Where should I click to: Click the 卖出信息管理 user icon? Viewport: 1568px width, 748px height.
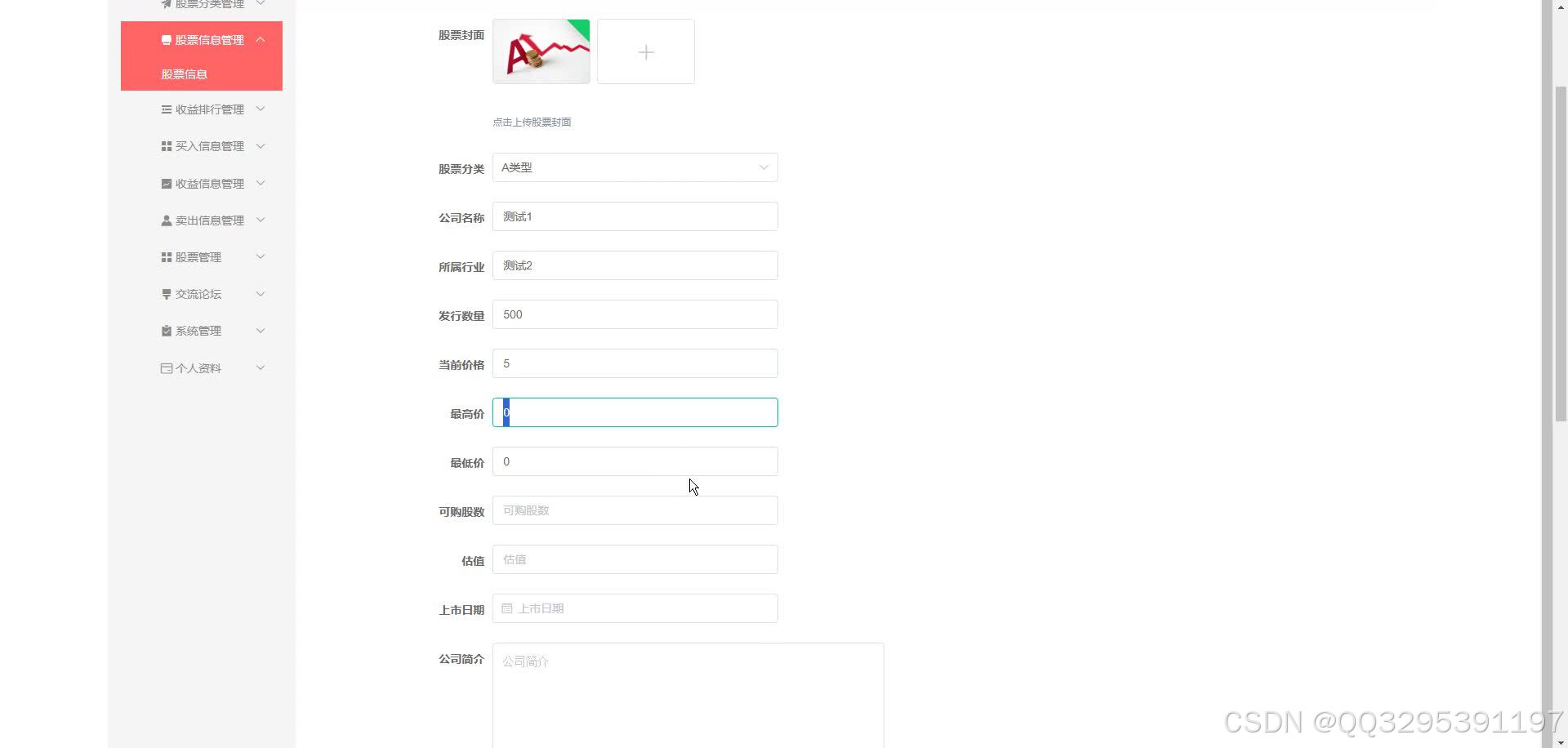pos(167,220)
